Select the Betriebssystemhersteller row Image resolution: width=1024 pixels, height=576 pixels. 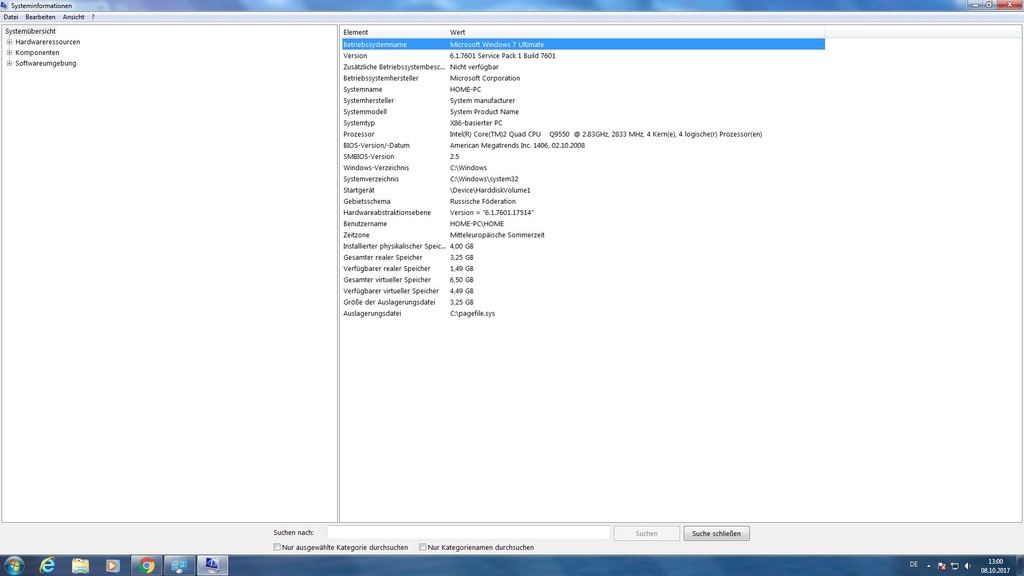[x=583, y=78]
